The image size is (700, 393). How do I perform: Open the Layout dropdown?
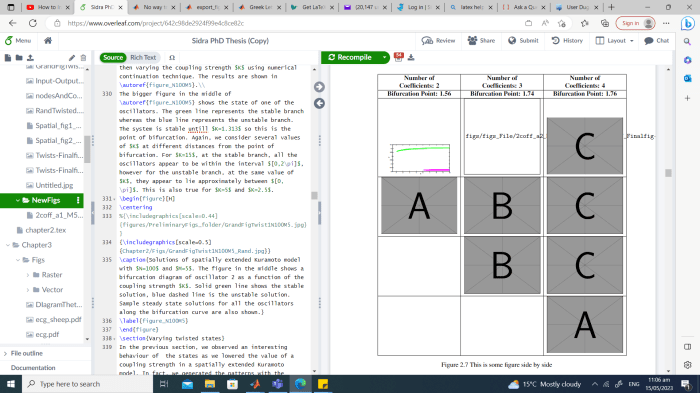(615, 41)
